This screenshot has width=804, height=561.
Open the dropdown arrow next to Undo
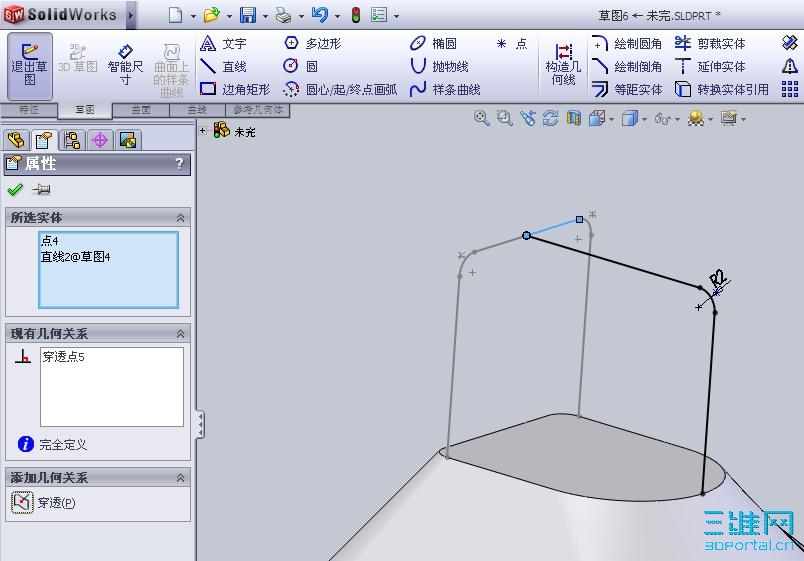coord(337,16)
